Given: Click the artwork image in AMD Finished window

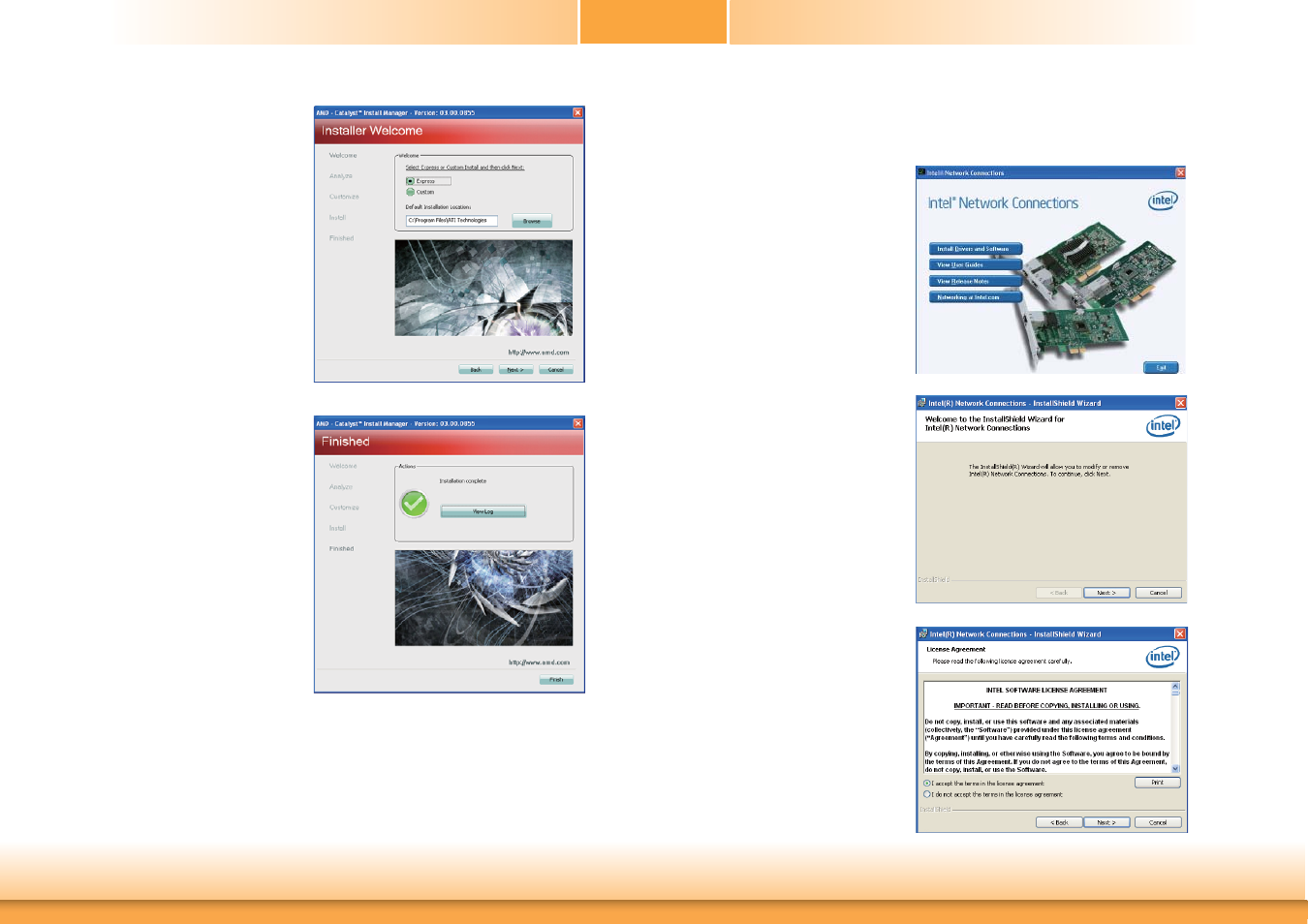Looking at the screenshot, I should coord(483,599).
